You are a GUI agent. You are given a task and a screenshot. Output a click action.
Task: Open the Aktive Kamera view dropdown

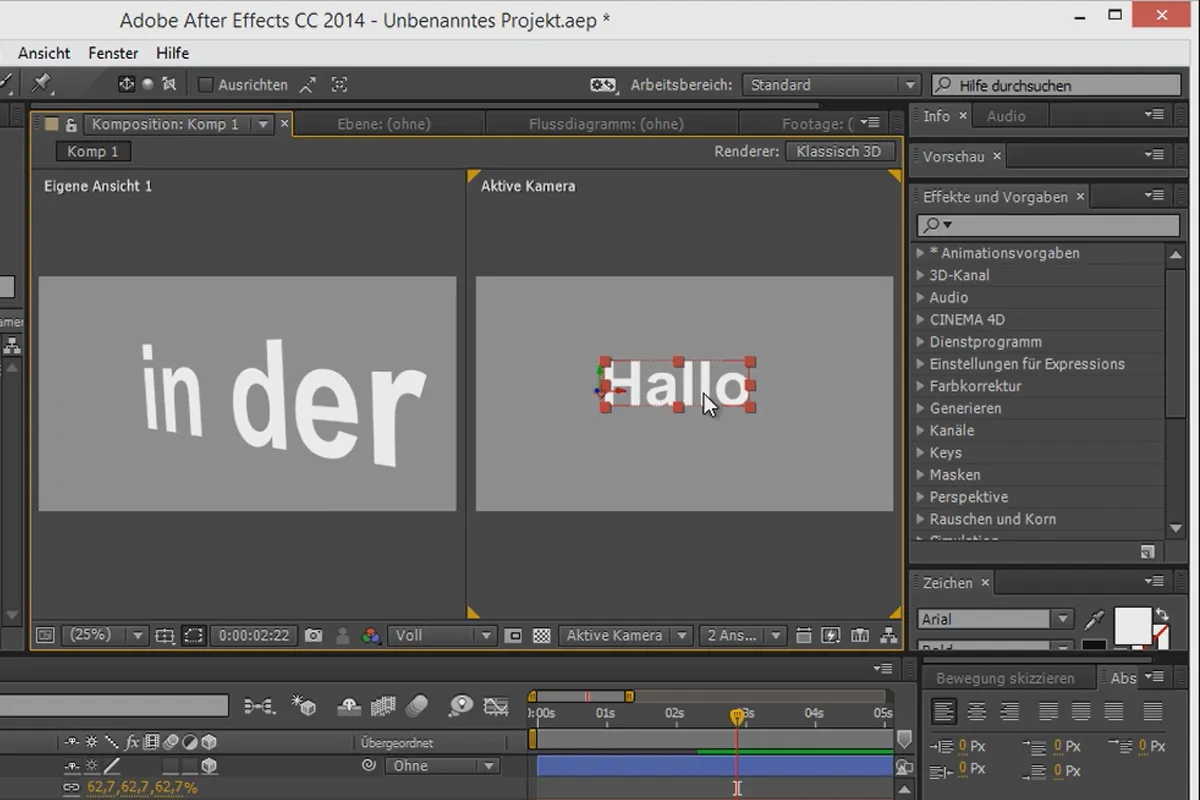625,635
